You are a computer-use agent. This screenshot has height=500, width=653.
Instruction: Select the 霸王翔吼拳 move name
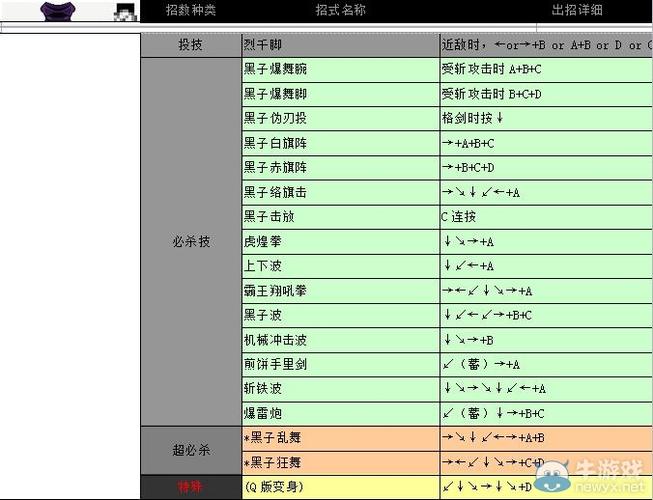tap(275, 291)
